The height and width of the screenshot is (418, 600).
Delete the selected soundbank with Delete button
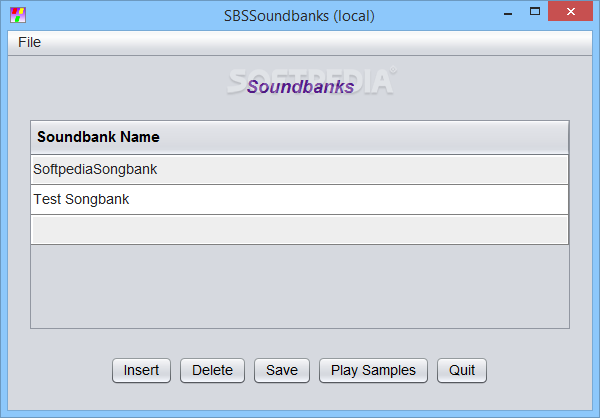pyautogui.click(x=212, y=370)
